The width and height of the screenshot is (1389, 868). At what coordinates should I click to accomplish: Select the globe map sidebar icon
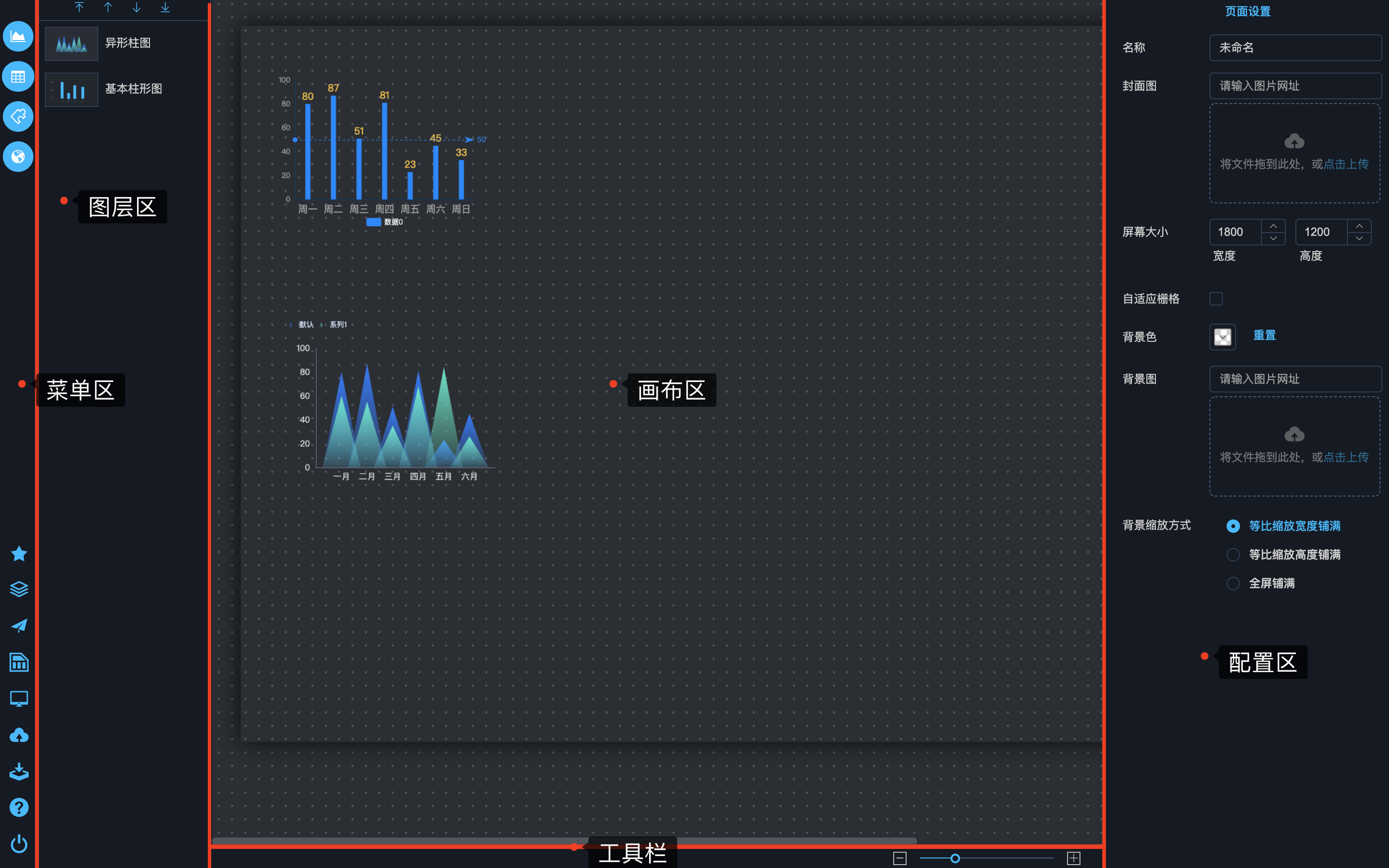pos(18,157)
